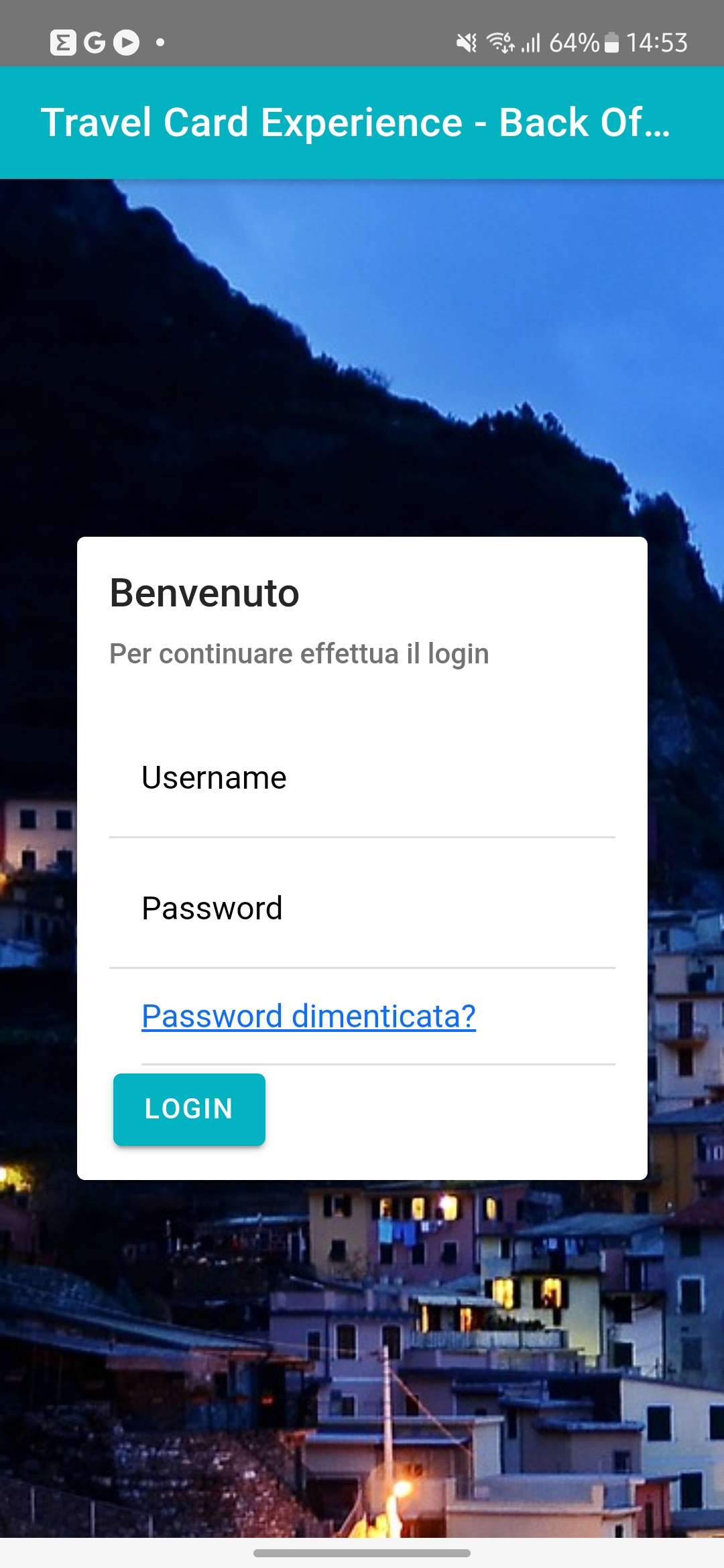
Task: Tap the Wi-Fi status icon
Action: (500, 43)
